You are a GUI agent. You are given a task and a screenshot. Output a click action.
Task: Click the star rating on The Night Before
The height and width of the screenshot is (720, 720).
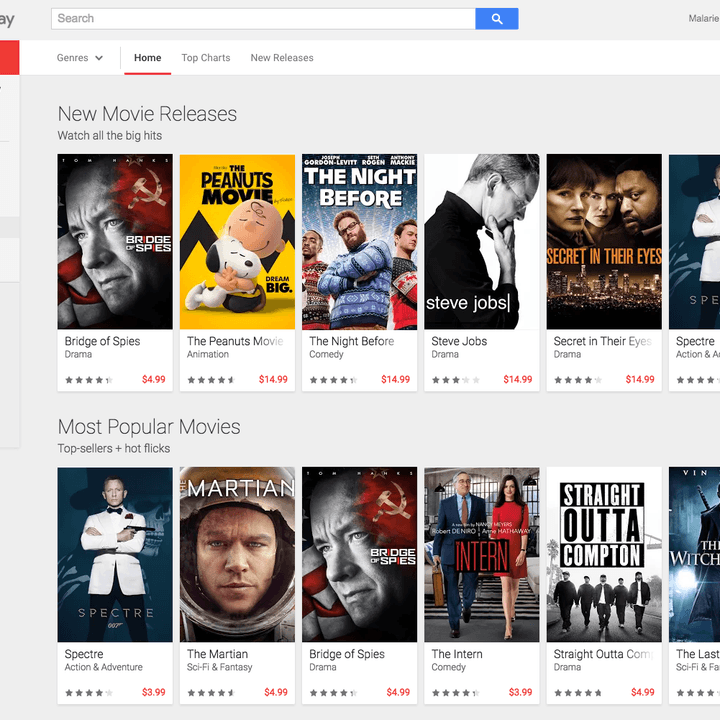[333, 380]
